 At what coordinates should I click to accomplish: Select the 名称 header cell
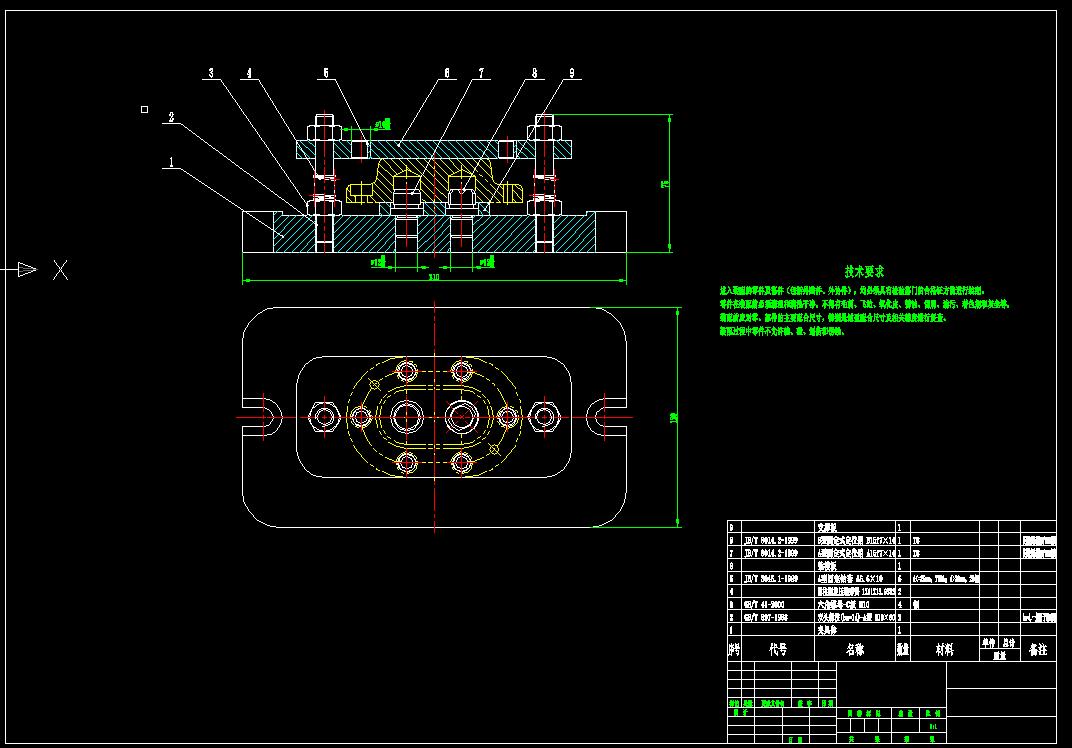tap(855, 650)
